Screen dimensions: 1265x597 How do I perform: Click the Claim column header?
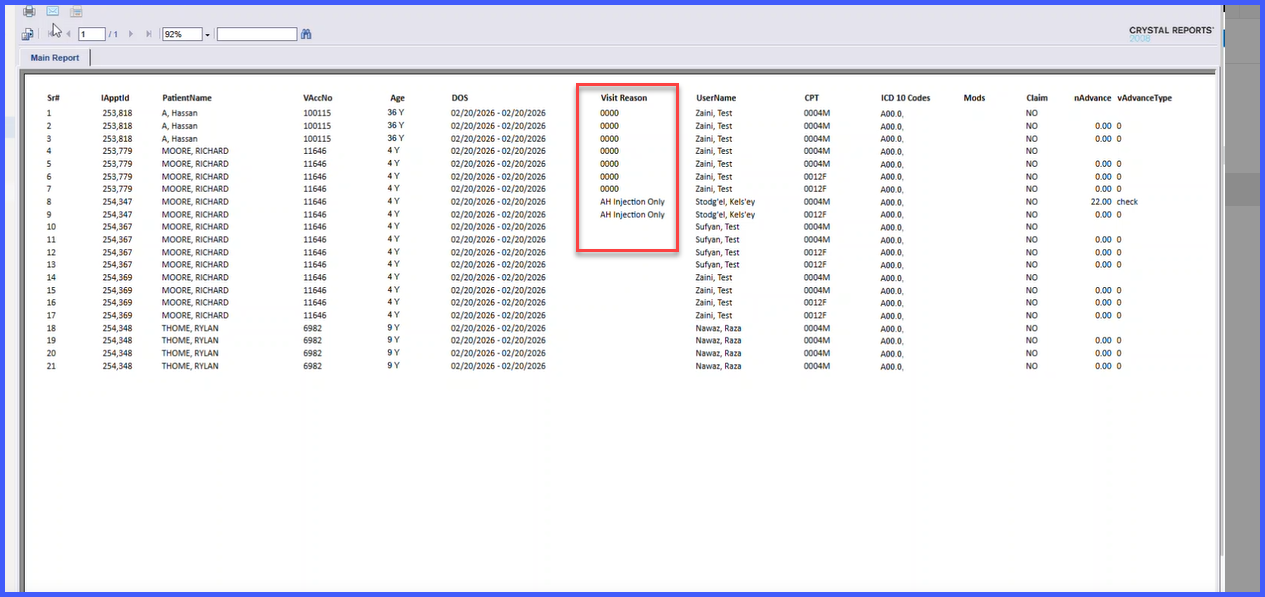(1037, 98)
